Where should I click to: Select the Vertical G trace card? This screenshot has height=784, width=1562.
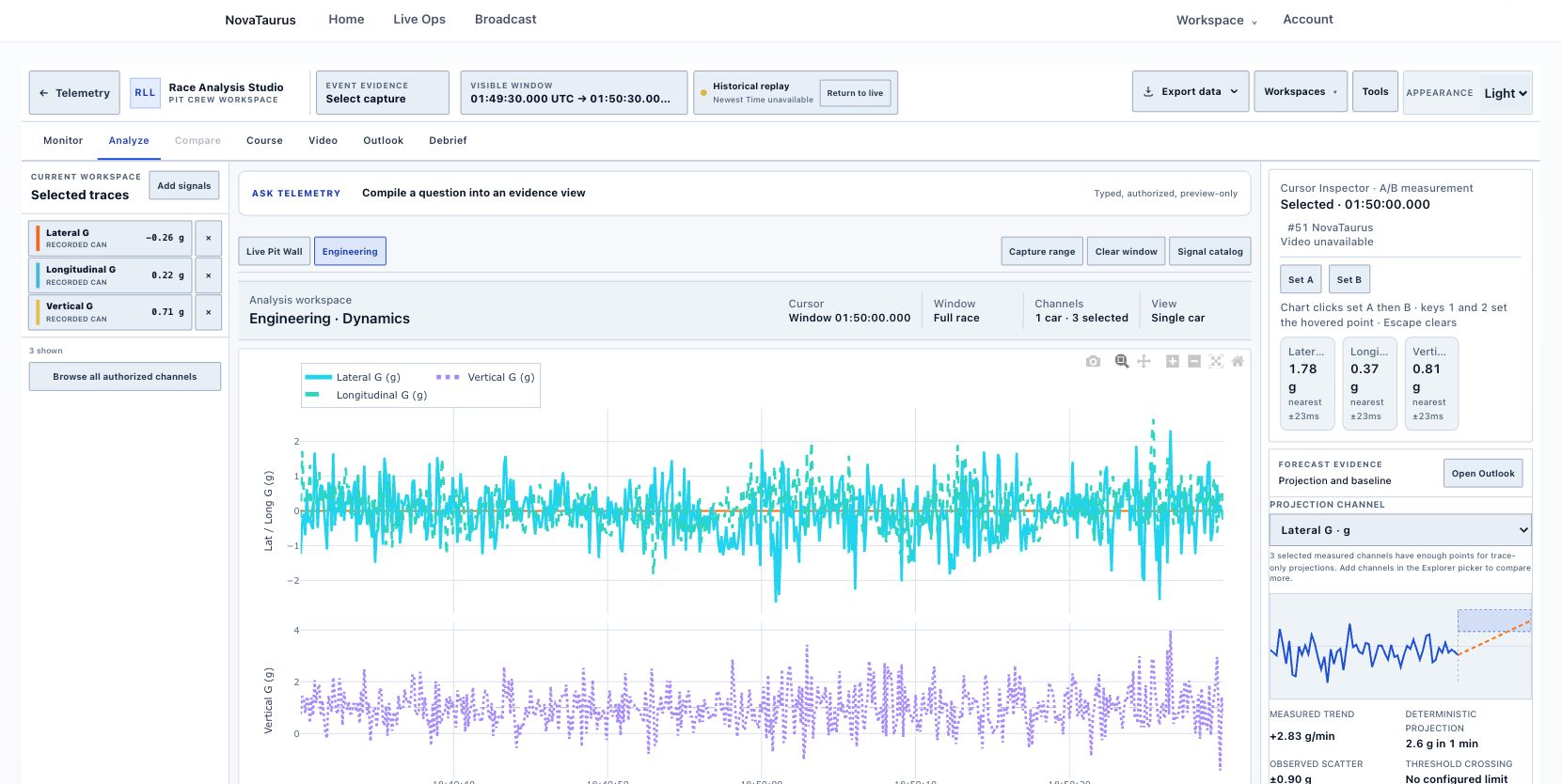[x=111, y=312]
